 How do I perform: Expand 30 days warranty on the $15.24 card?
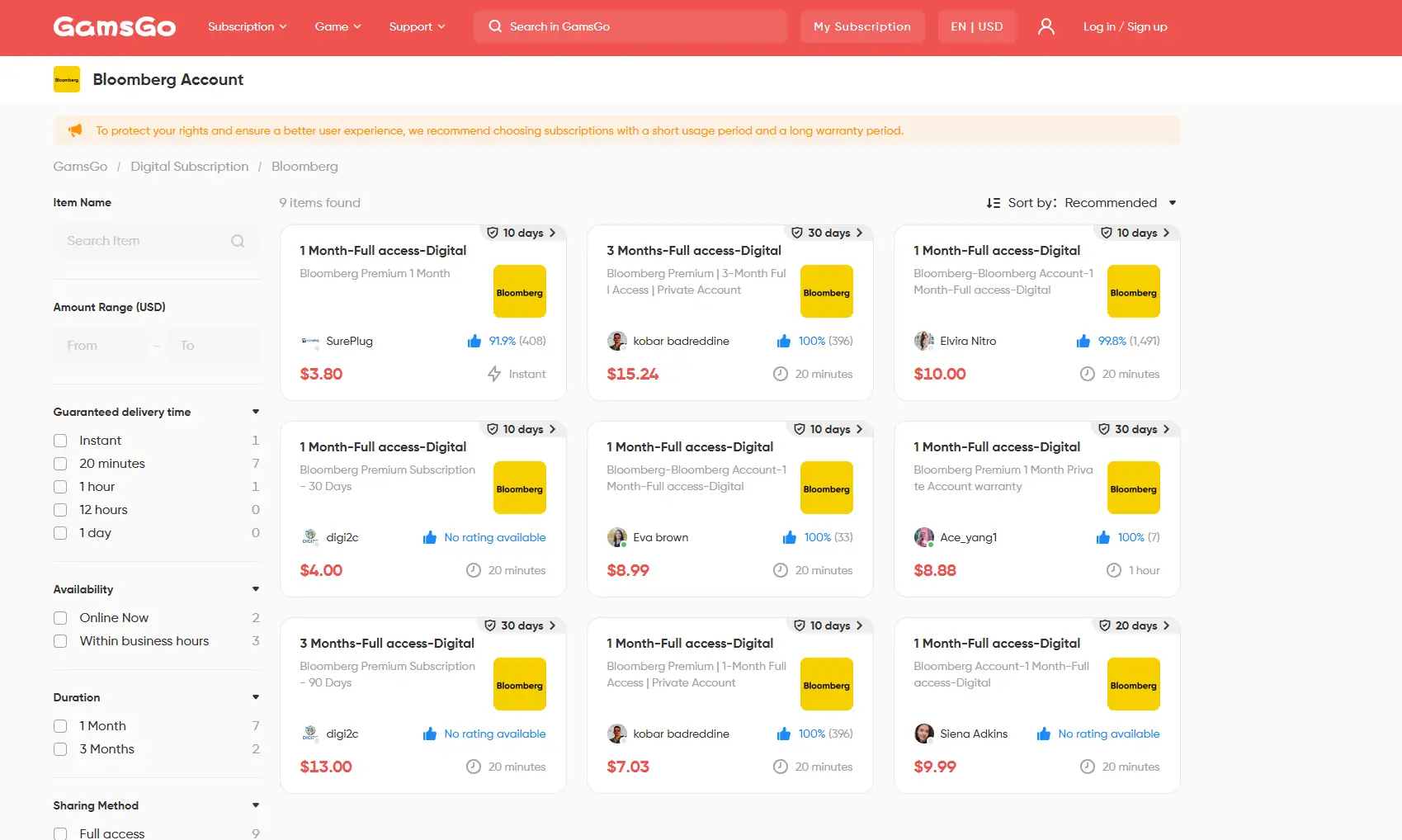click(x=827, y=233)
